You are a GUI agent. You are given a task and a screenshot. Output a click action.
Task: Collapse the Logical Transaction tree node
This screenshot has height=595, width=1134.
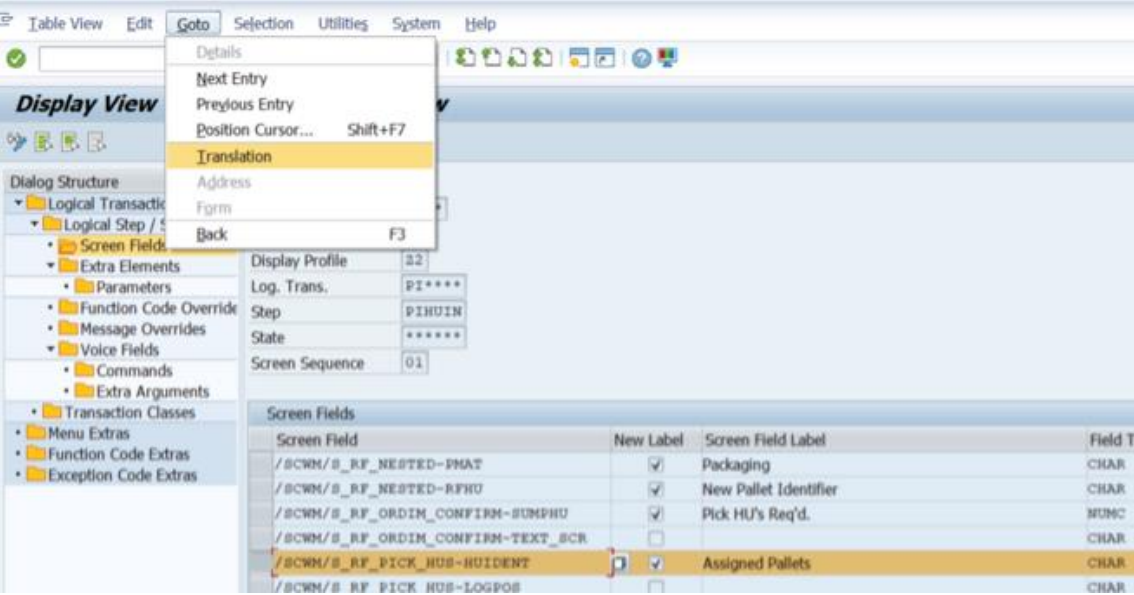(x=14, y=203)
